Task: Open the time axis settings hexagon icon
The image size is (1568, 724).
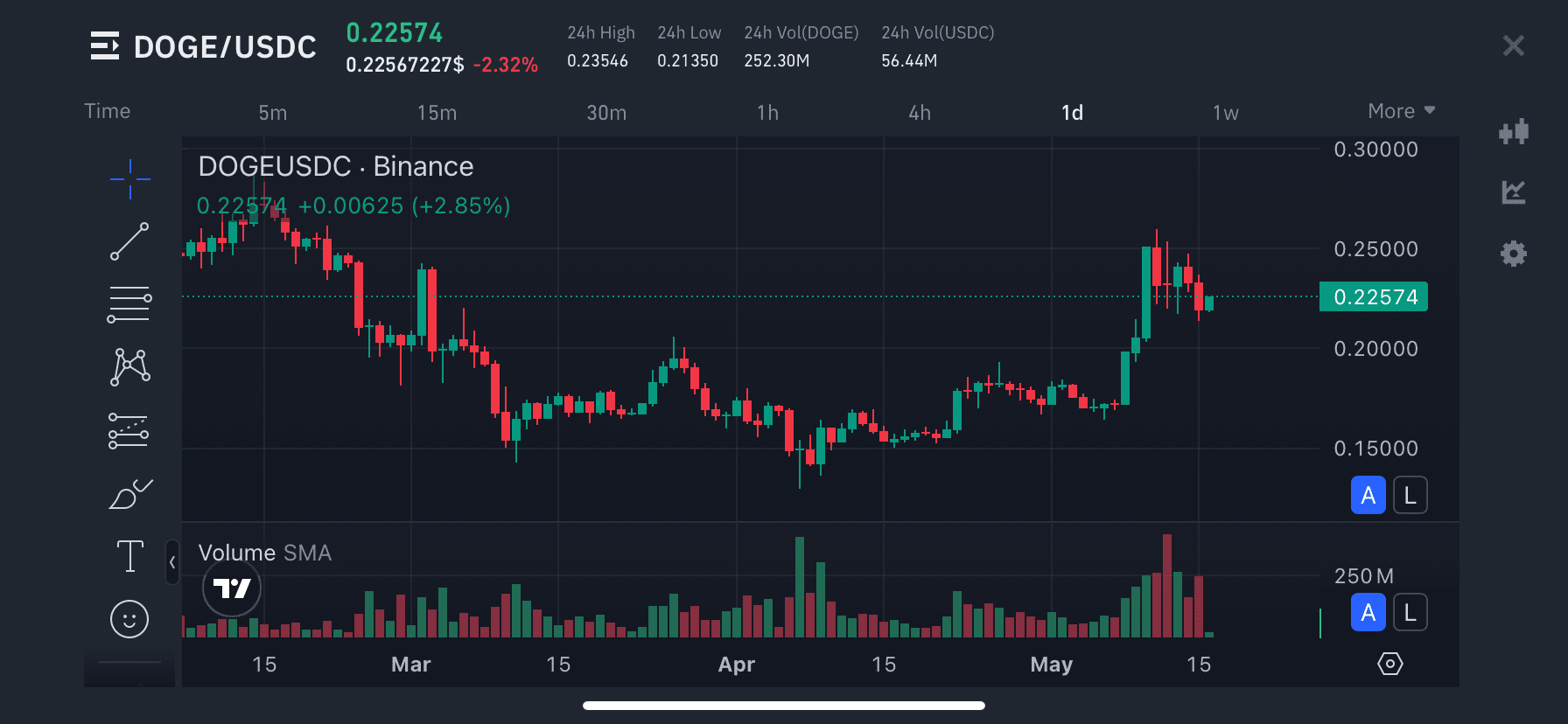Action: [x=1389, y=664]
